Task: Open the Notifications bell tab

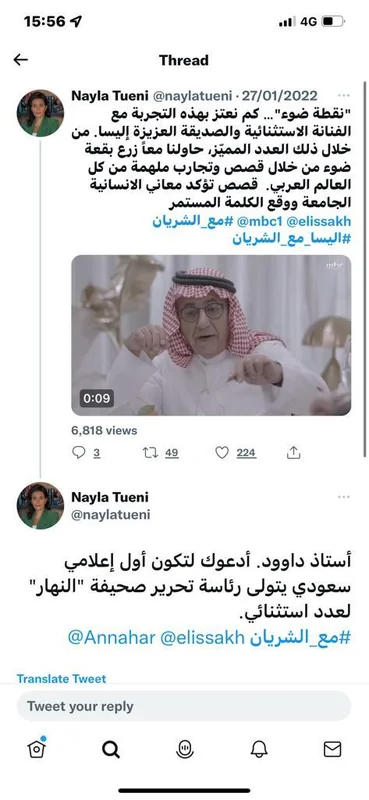Action: pos(259,748)
